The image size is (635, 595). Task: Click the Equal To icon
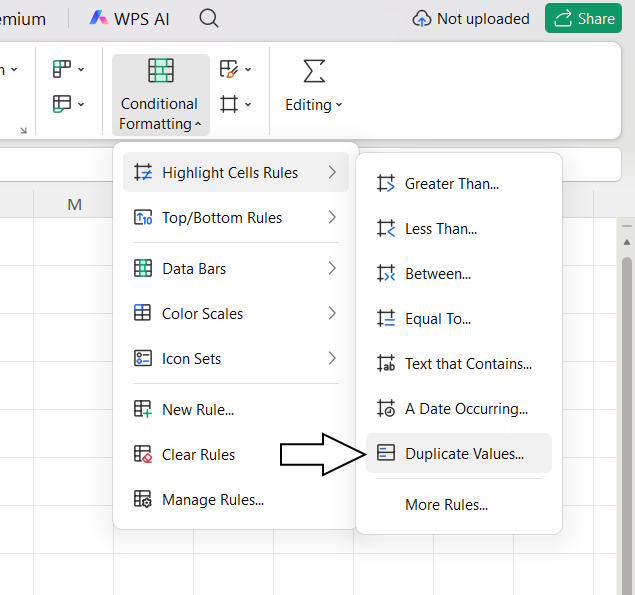386,318
